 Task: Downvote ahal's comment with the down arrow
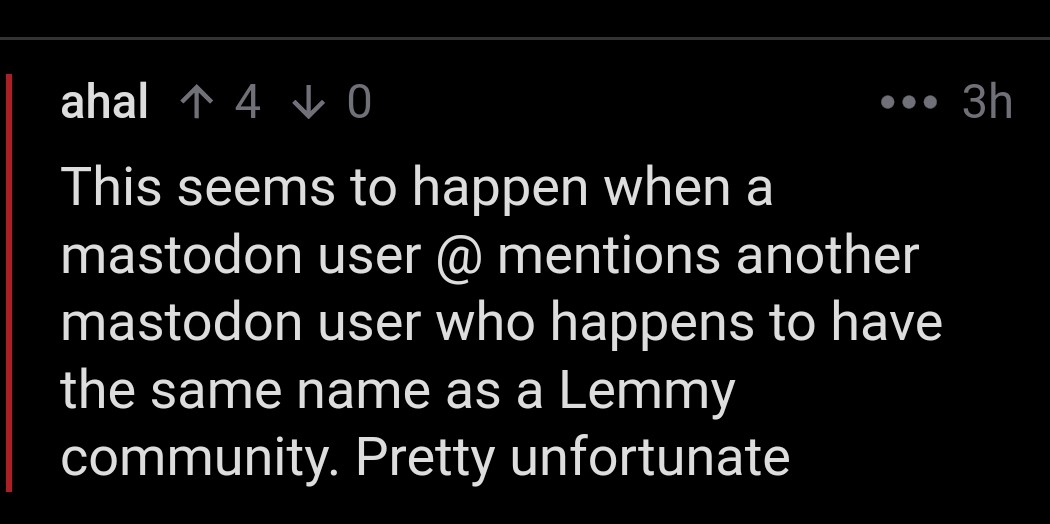click(308, 103)
